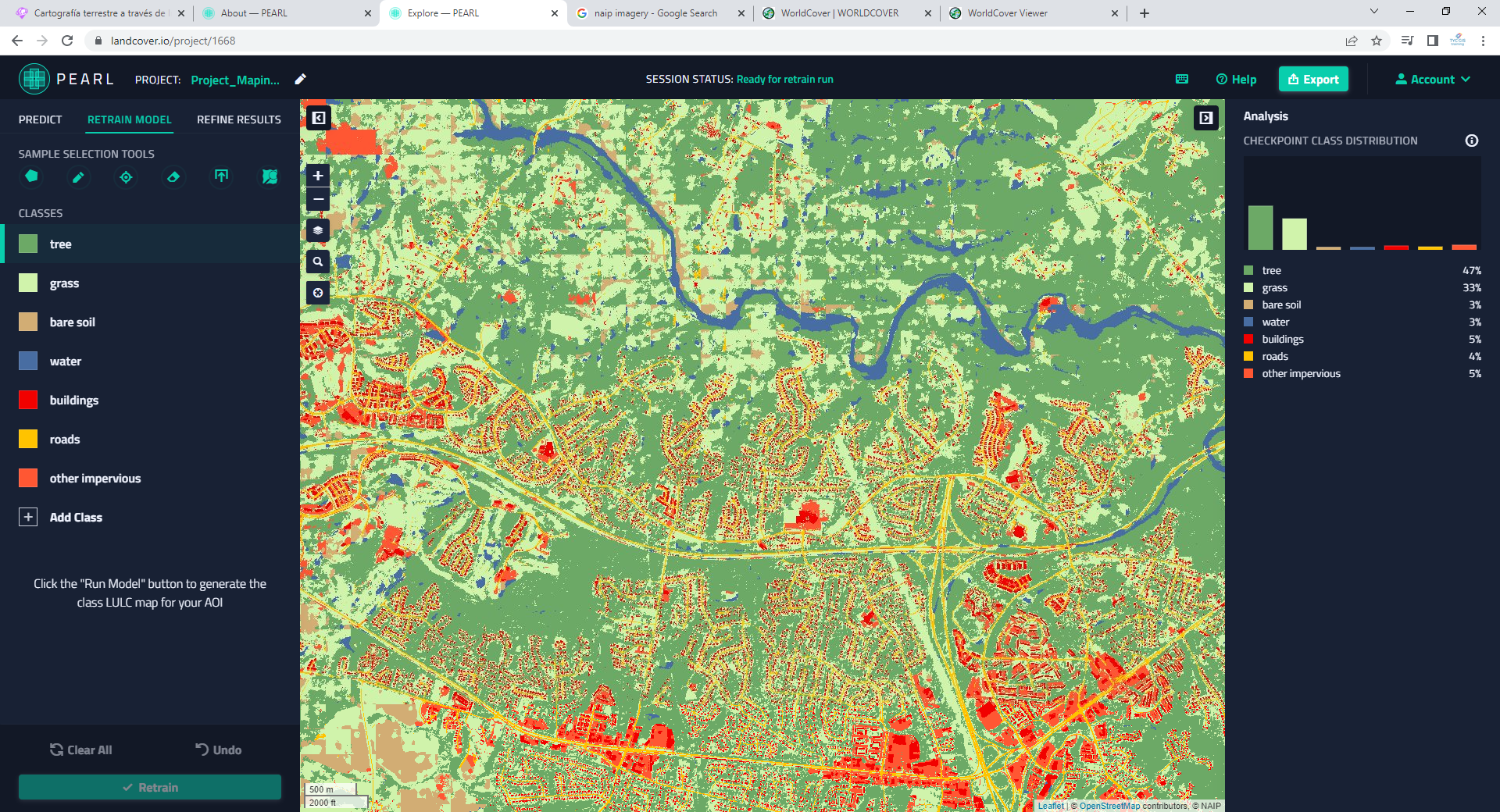Click the map search icon
Image resolution: width=1500 pixels, height=812 pixels.
317,262
